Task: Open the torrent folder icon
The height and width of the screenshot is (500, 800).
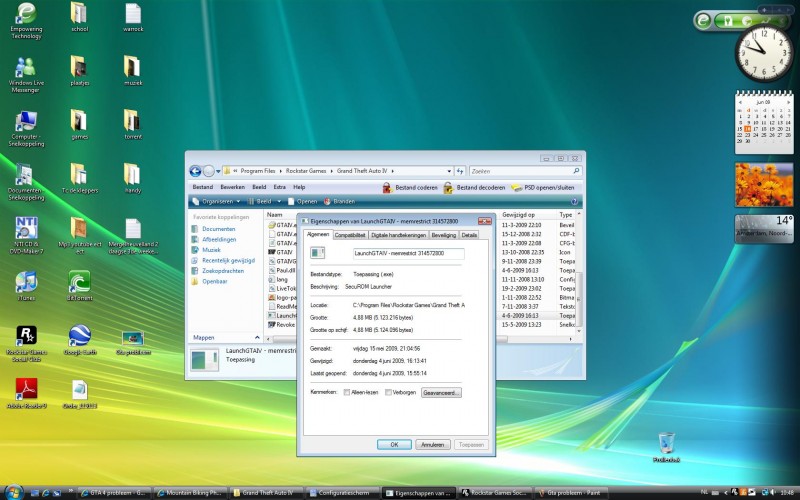Action: click(x=133, y=124)
